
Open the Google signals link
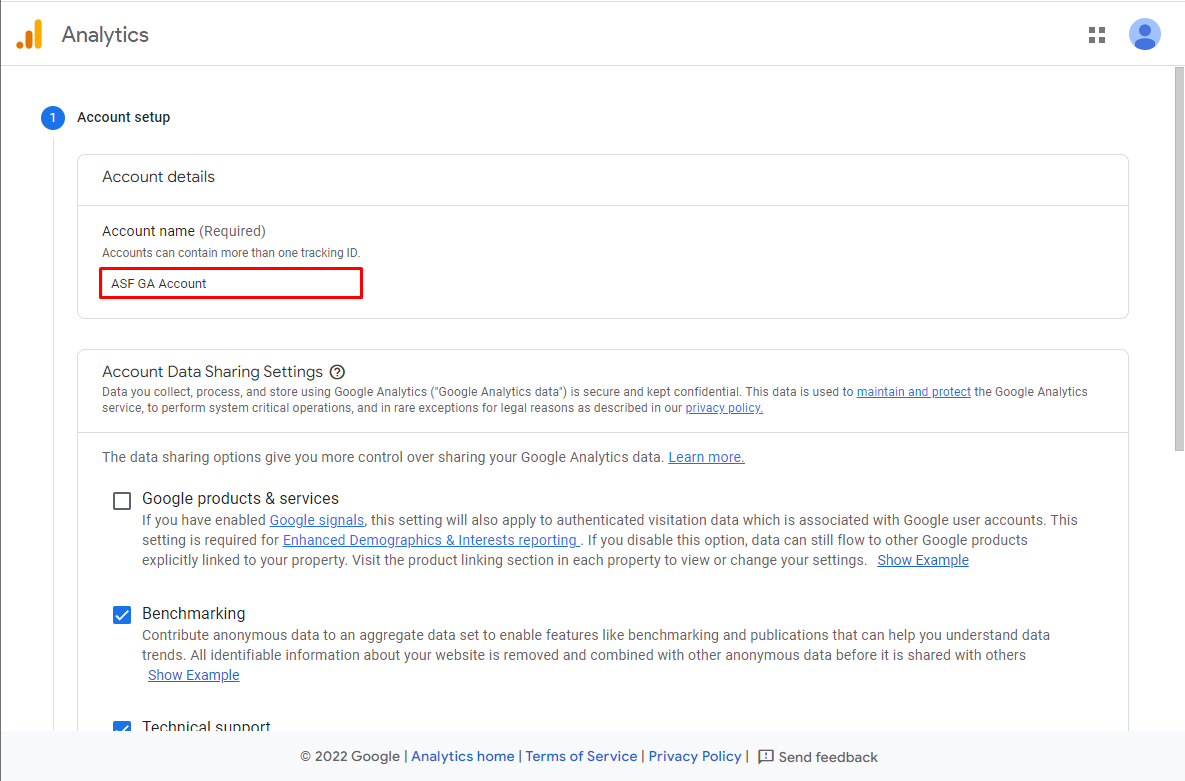coord(317,520)
